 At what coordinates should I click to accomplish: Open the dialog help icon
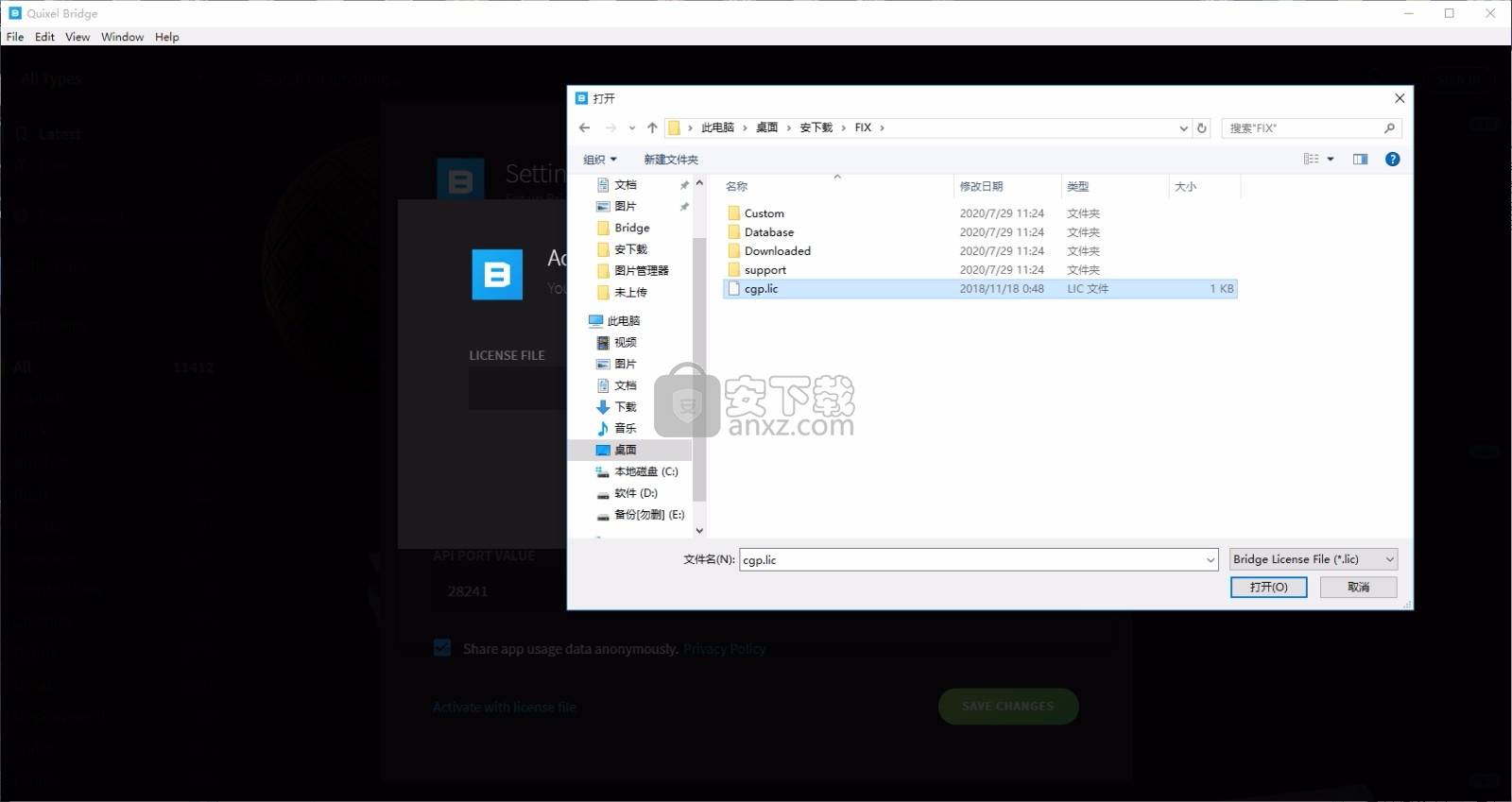(x=1392, y=159)
